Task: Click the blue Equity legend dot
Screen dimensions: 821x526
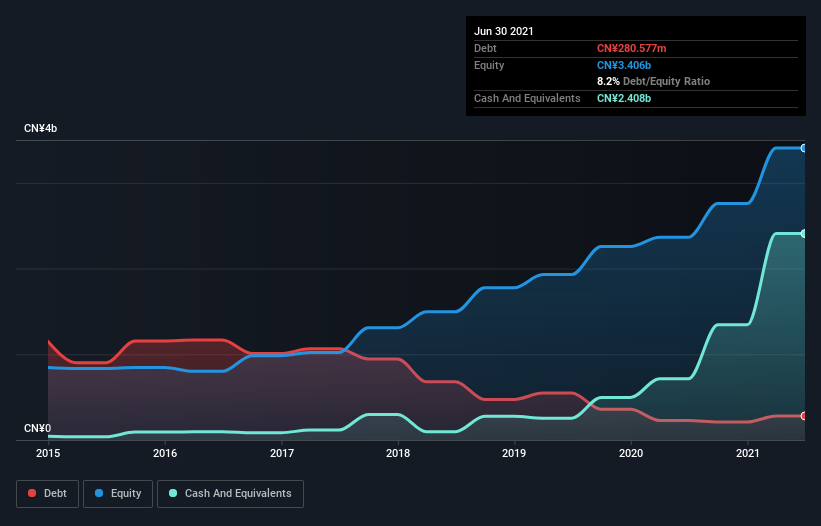Action: click(99, 493)
